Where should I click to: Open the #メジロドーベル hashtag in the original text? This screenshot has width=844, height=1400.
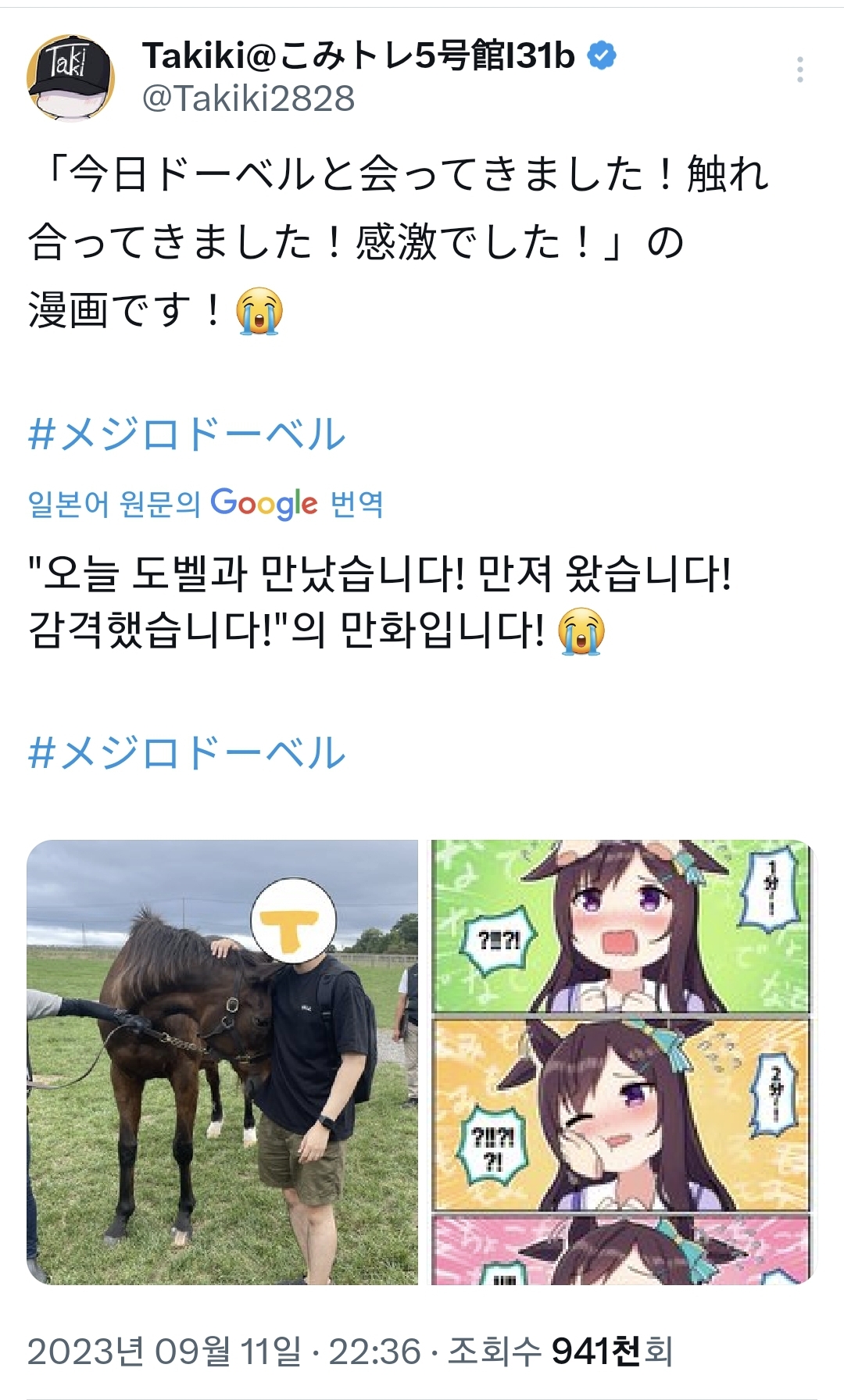[187, 434]
